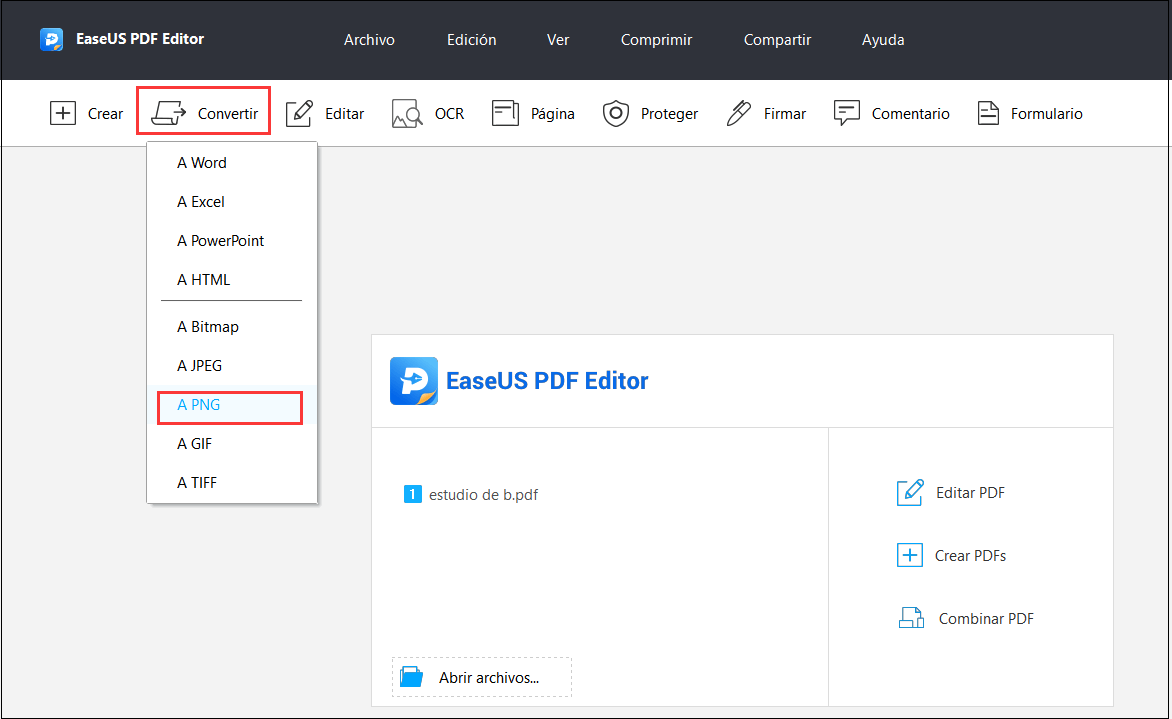Click the number 1 badge beside estudio de b.pdf
Viewport: 1172px width, 719px height.
tap(413, 494)
